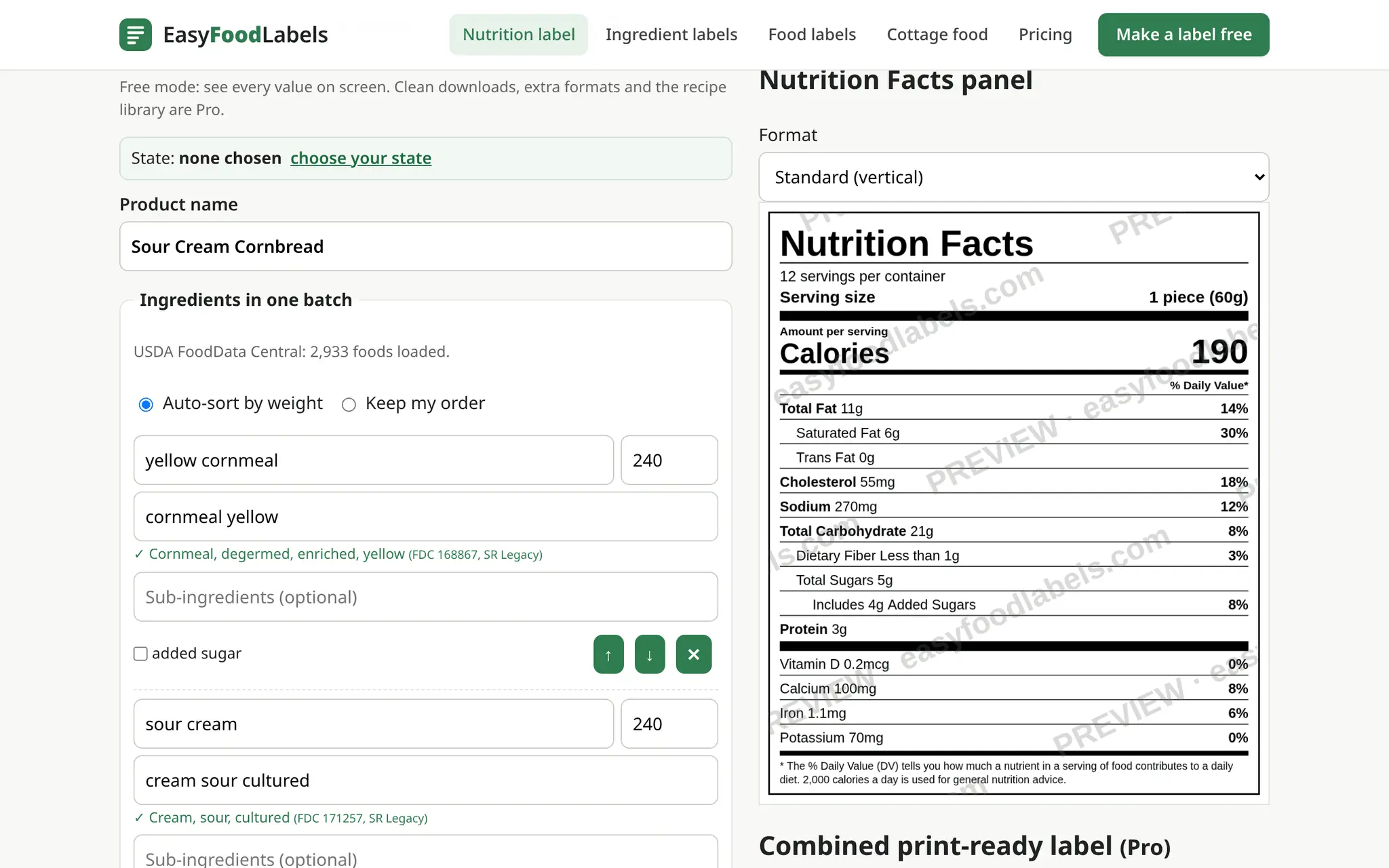Viewport: 1389px width, 868px height.
Task: Click the sour cream name field
Action: [x=374, y=724]
